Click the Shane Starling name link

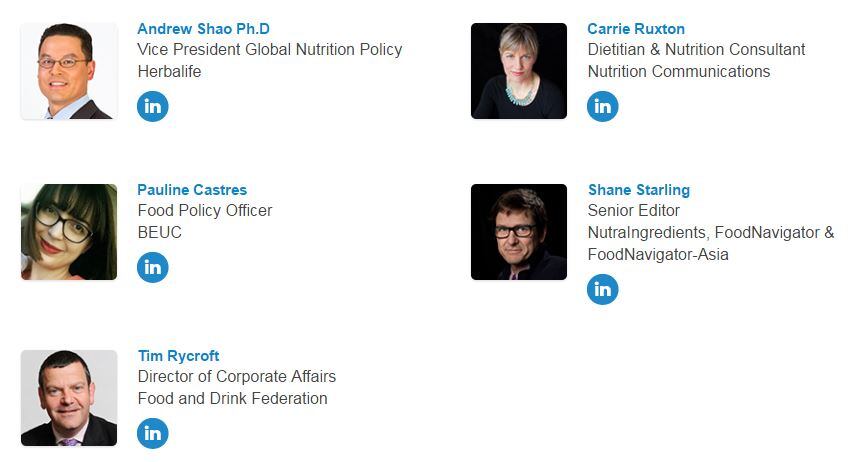[x=638, y=190]
